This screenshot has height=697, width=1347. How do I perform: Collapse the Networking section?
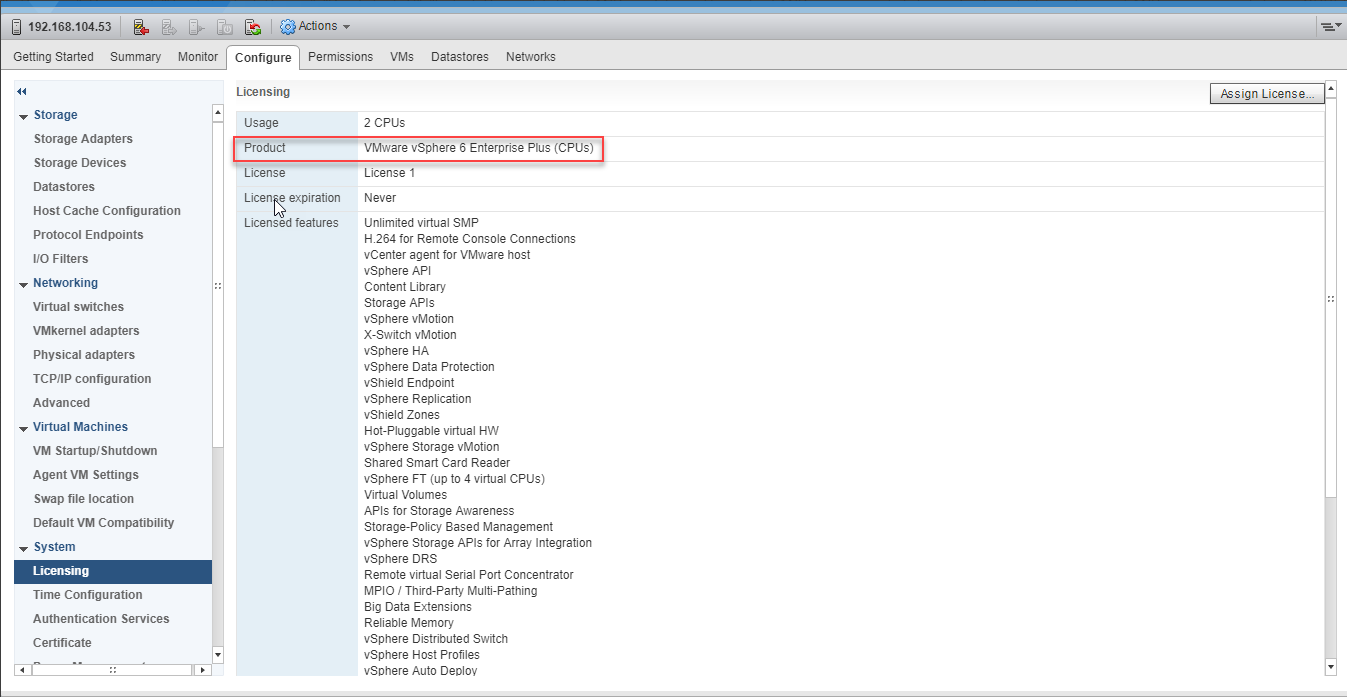(23, 284)
